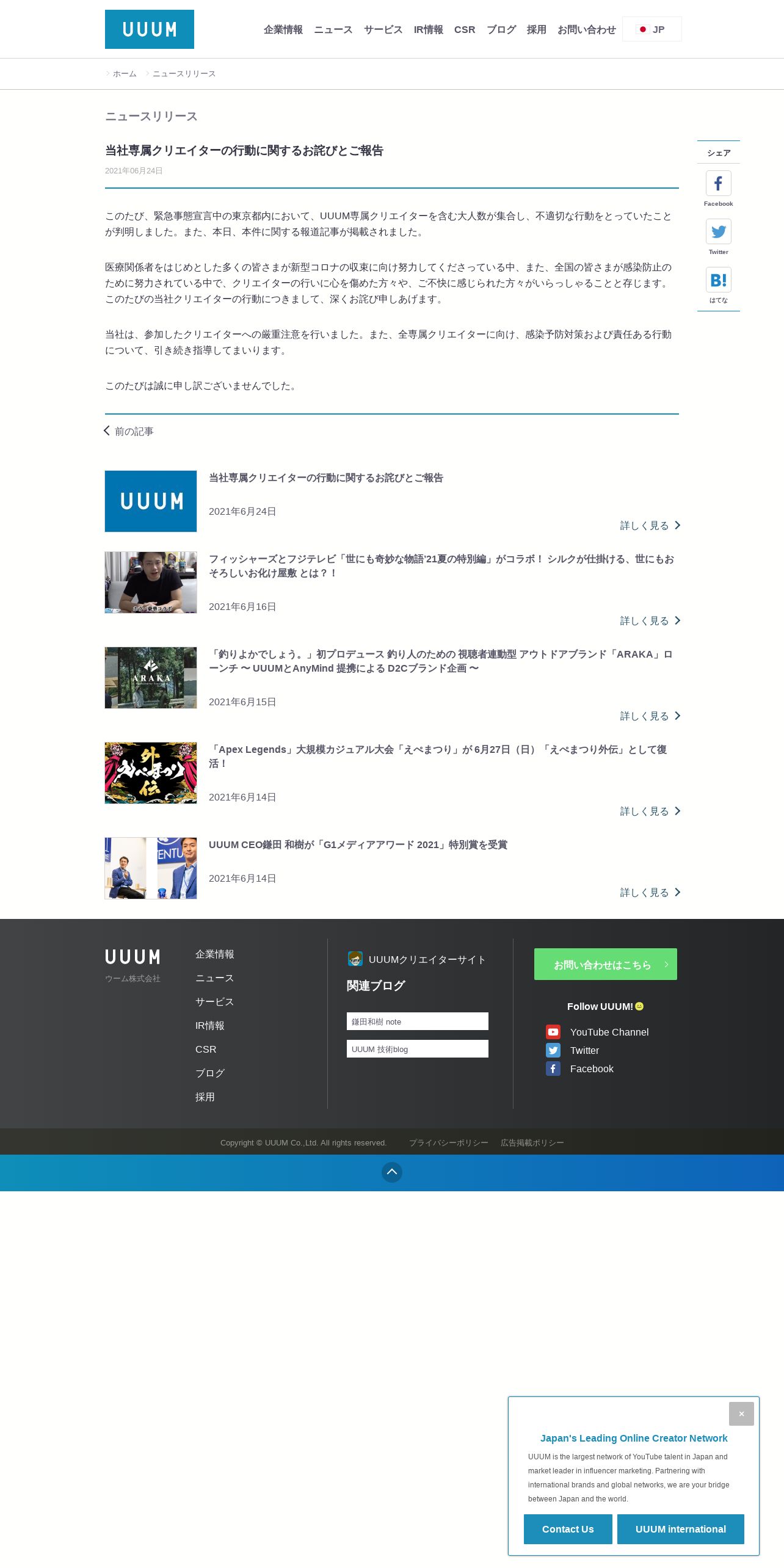Click footer 企業情報 link
The height and width of the screenshot is (1568, 784).
click(x=215, y=954)
